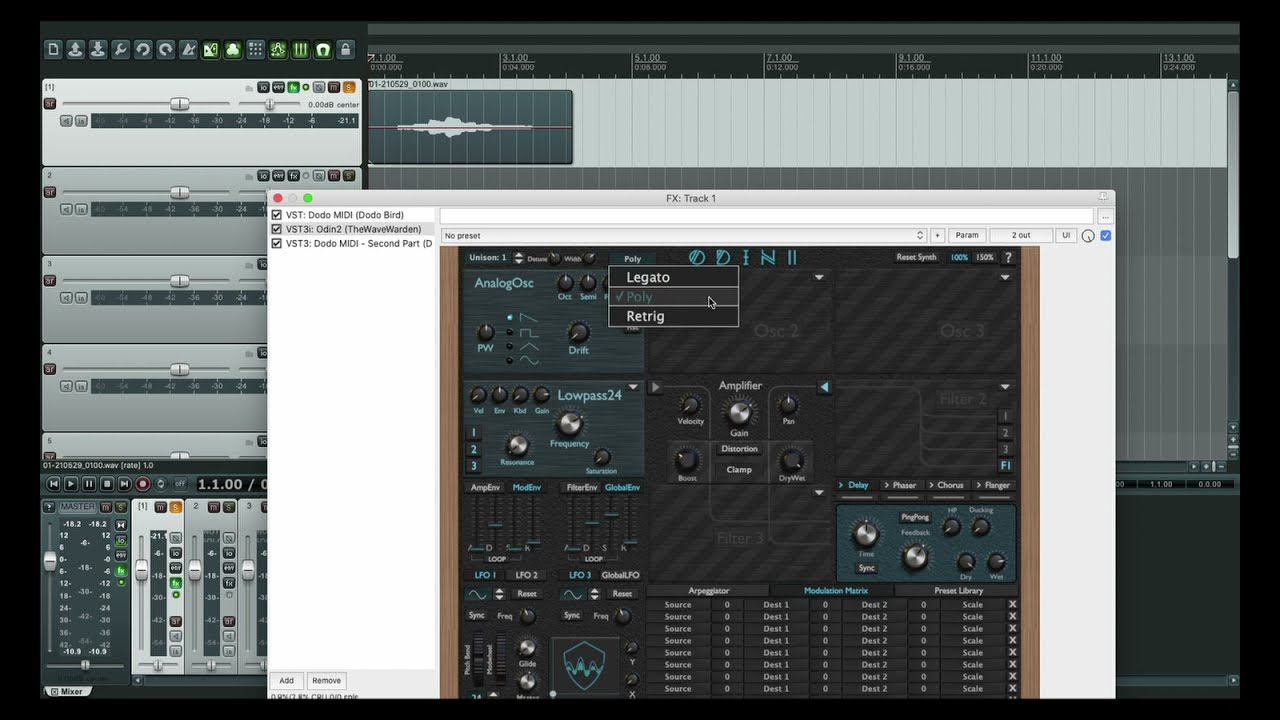This screenshot has width=1280, height=720.
Task: Toggle the snap magnet icon in toolbar
Action: 323,49
